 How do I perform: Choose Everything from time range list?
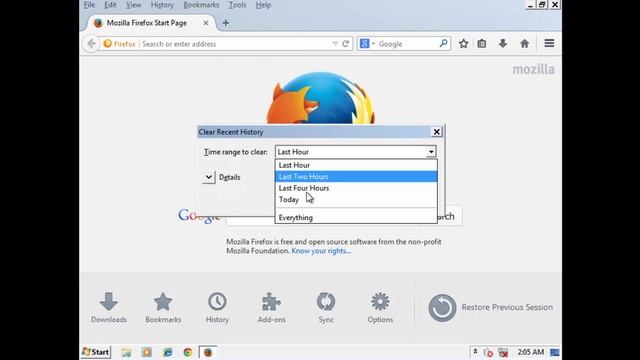(x=356, y=218)
